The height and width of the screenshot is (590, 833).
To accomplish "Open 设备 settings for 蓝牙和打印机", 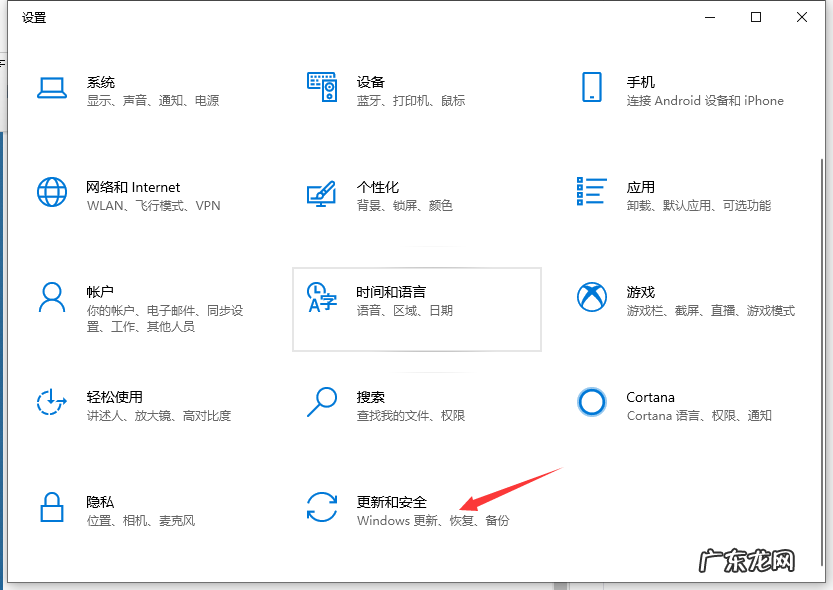I will pyautogui.click(x=370, y=90).
